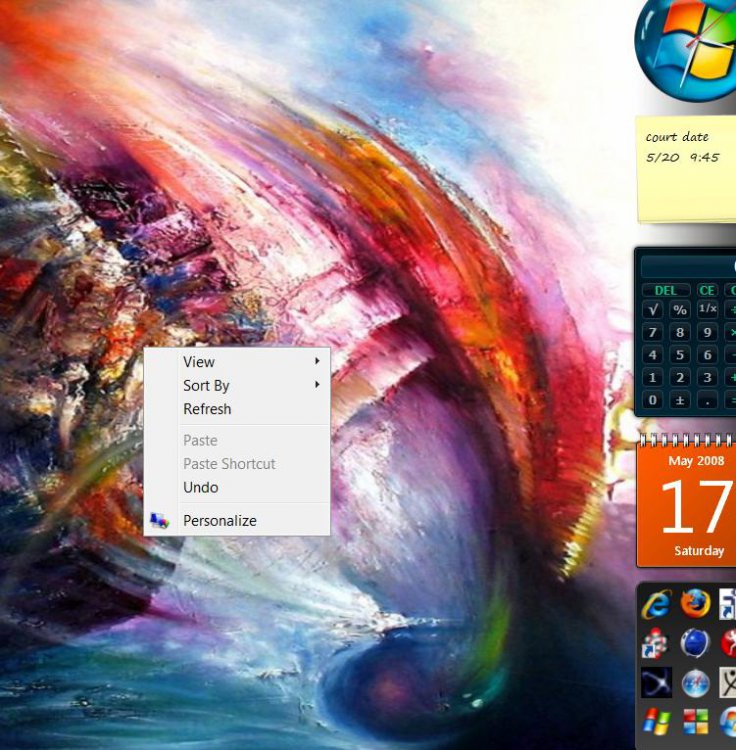Click the decimal point calculator key
This screenshot has height=750, width=736.
[707, 399]
